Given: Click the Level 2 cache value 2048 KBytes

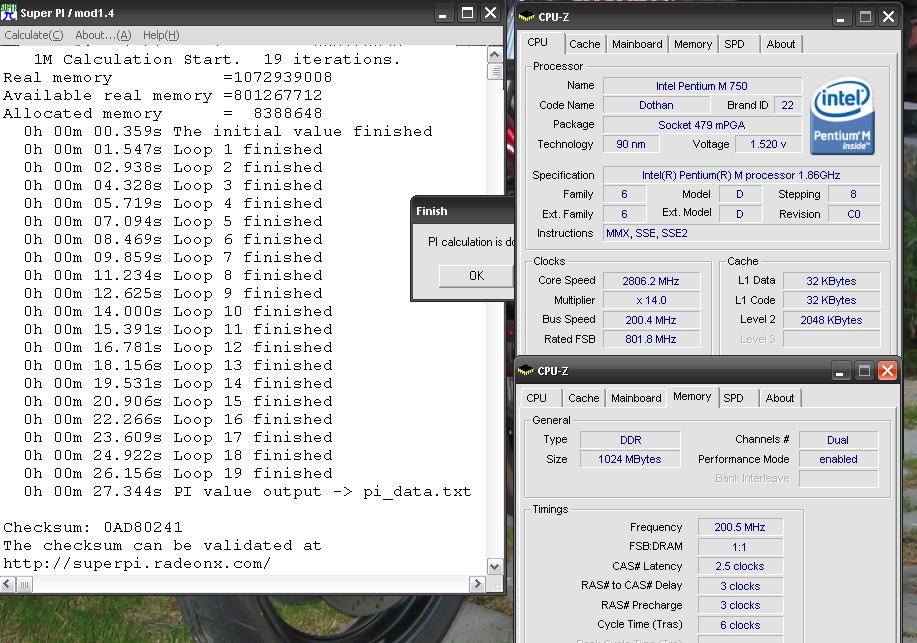Looking at the screenshot, I should tap(831, 320).
